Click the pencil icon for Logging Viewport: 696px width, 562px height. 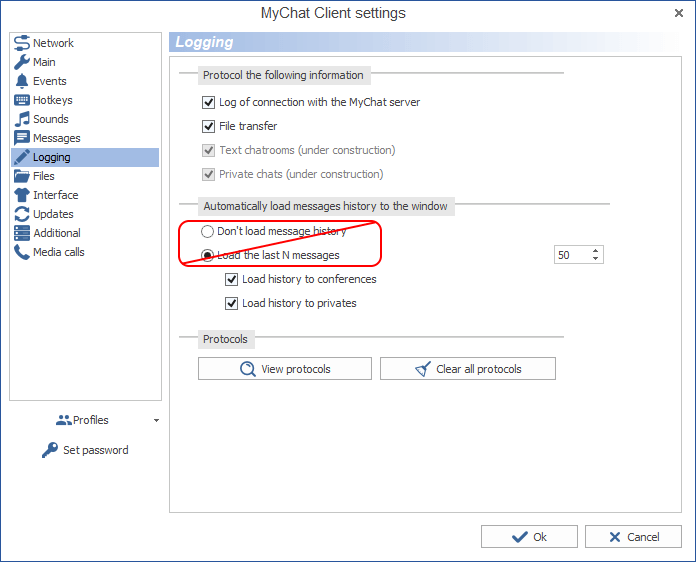[x=22, y=157]
